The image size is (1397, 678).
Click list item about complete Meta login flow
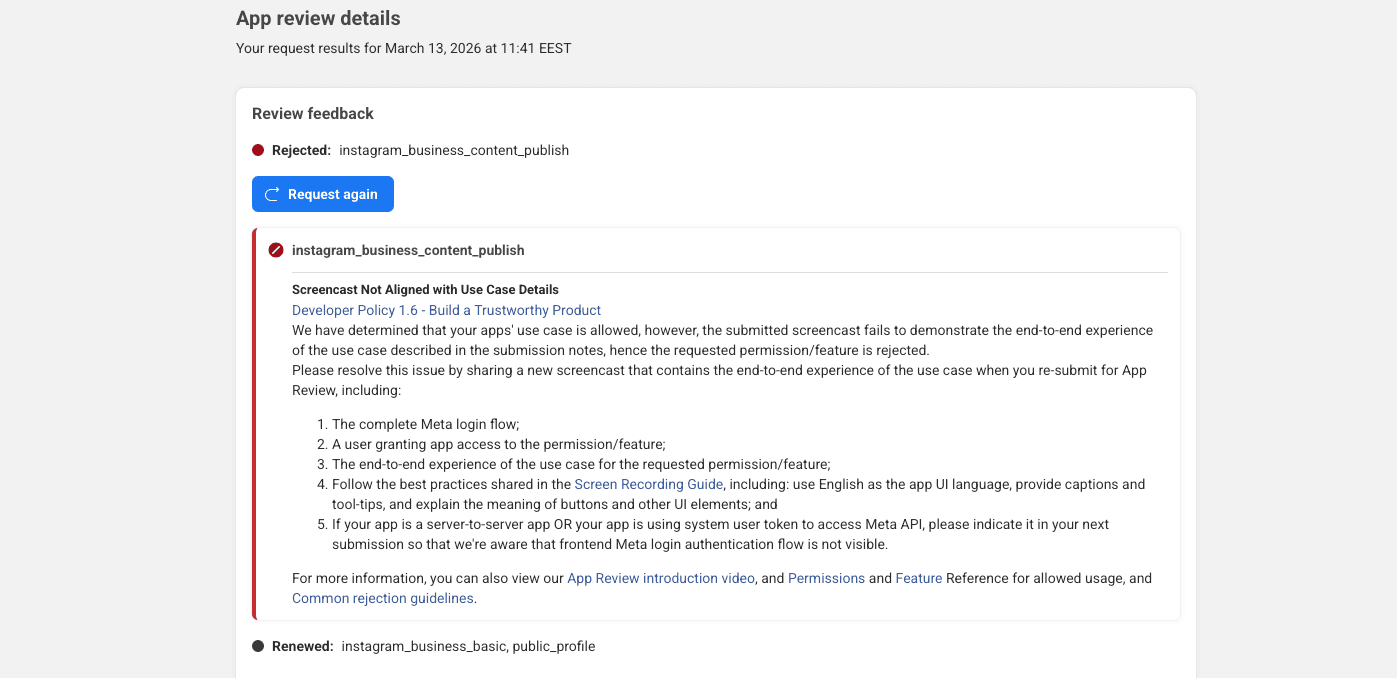425,424
